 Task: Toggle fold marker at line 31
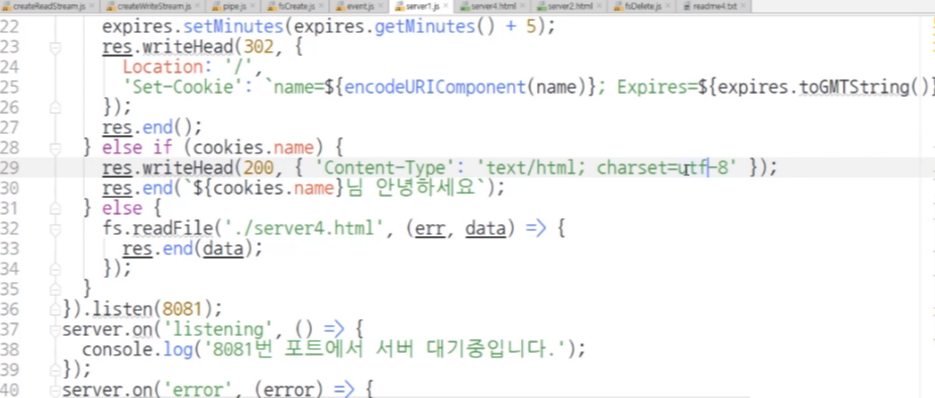55,208
